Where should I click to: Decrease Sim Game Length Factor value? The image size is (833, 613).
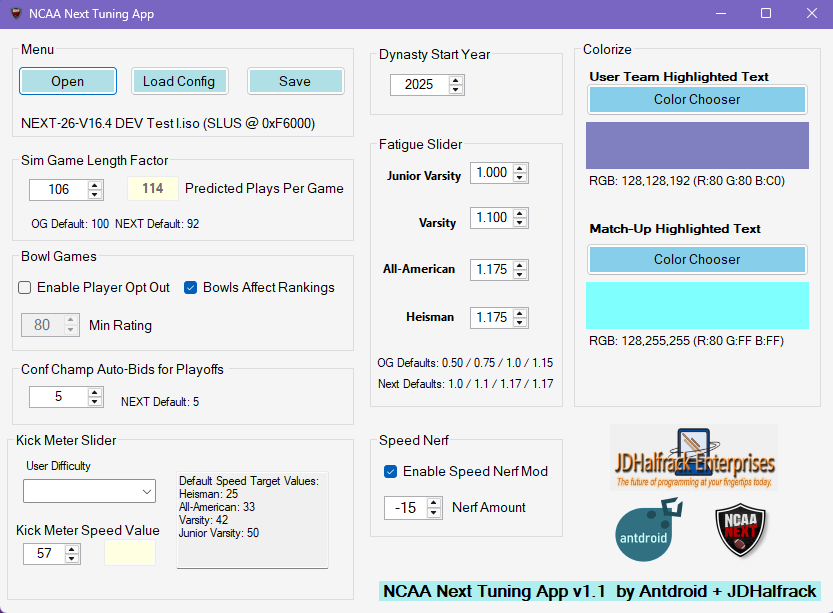coord(95,194)
